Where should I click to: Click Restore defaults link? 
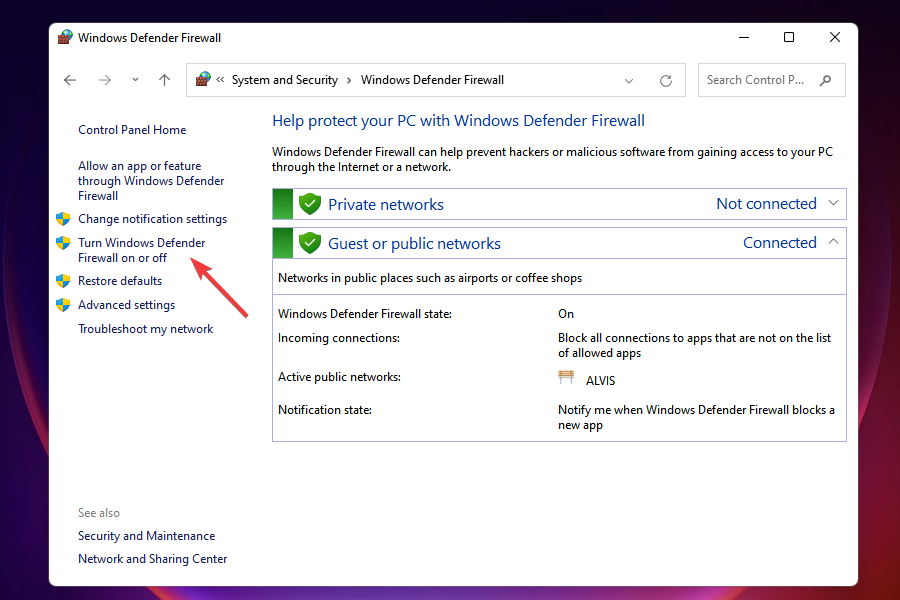click(120, 281)
